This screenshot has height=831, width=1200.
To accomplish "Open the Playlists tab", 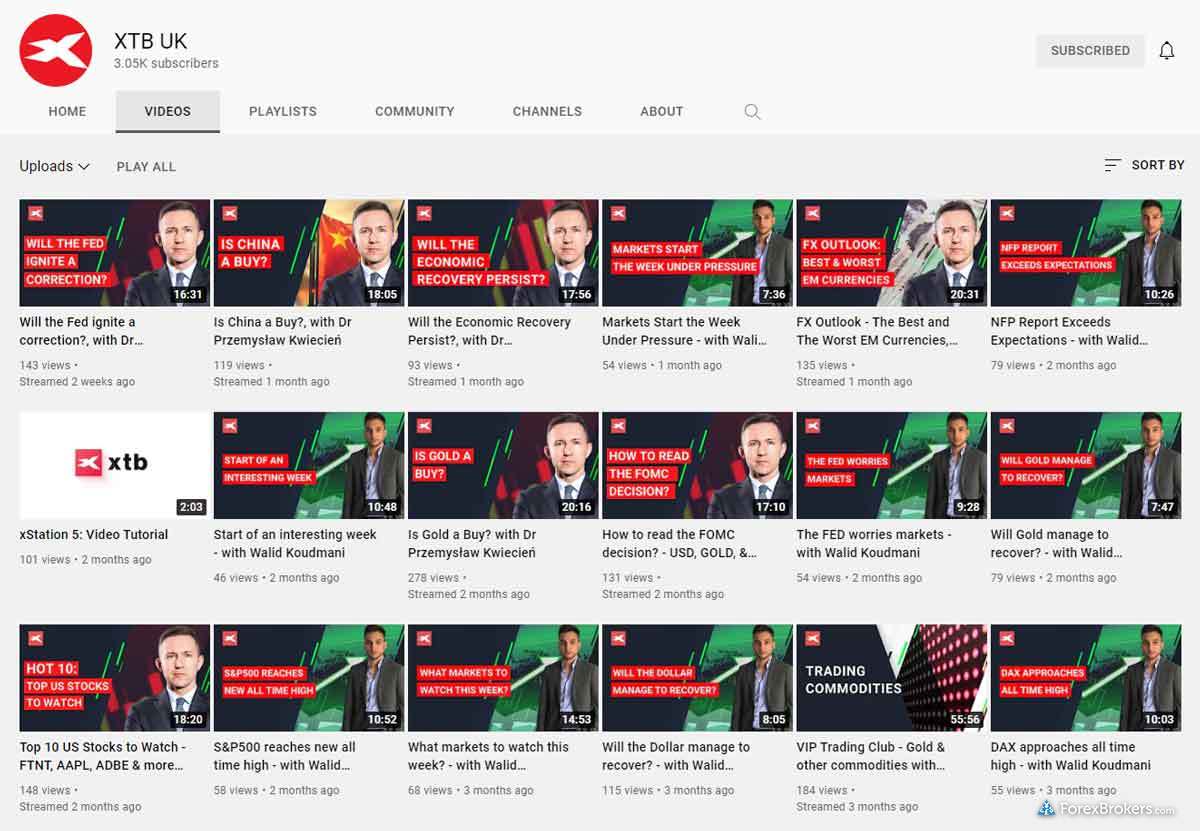I will click(x=282, y=112).
